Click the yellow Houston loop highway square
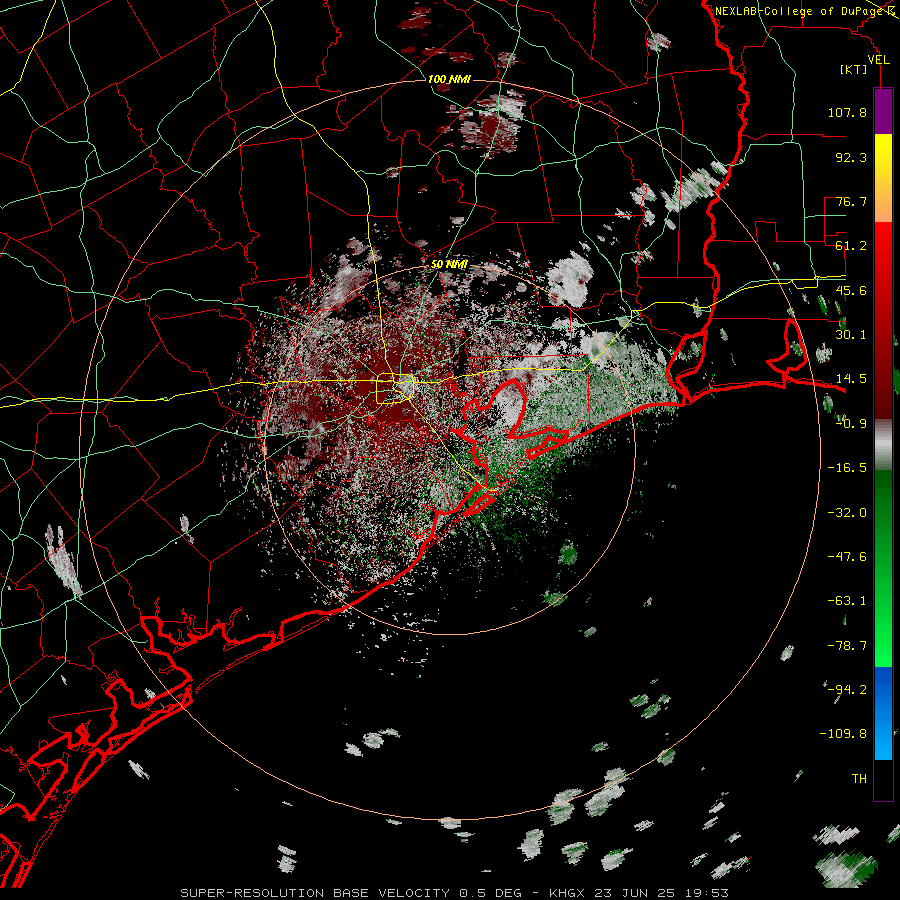This screenshot has width=900, height=900. point(395,389)
